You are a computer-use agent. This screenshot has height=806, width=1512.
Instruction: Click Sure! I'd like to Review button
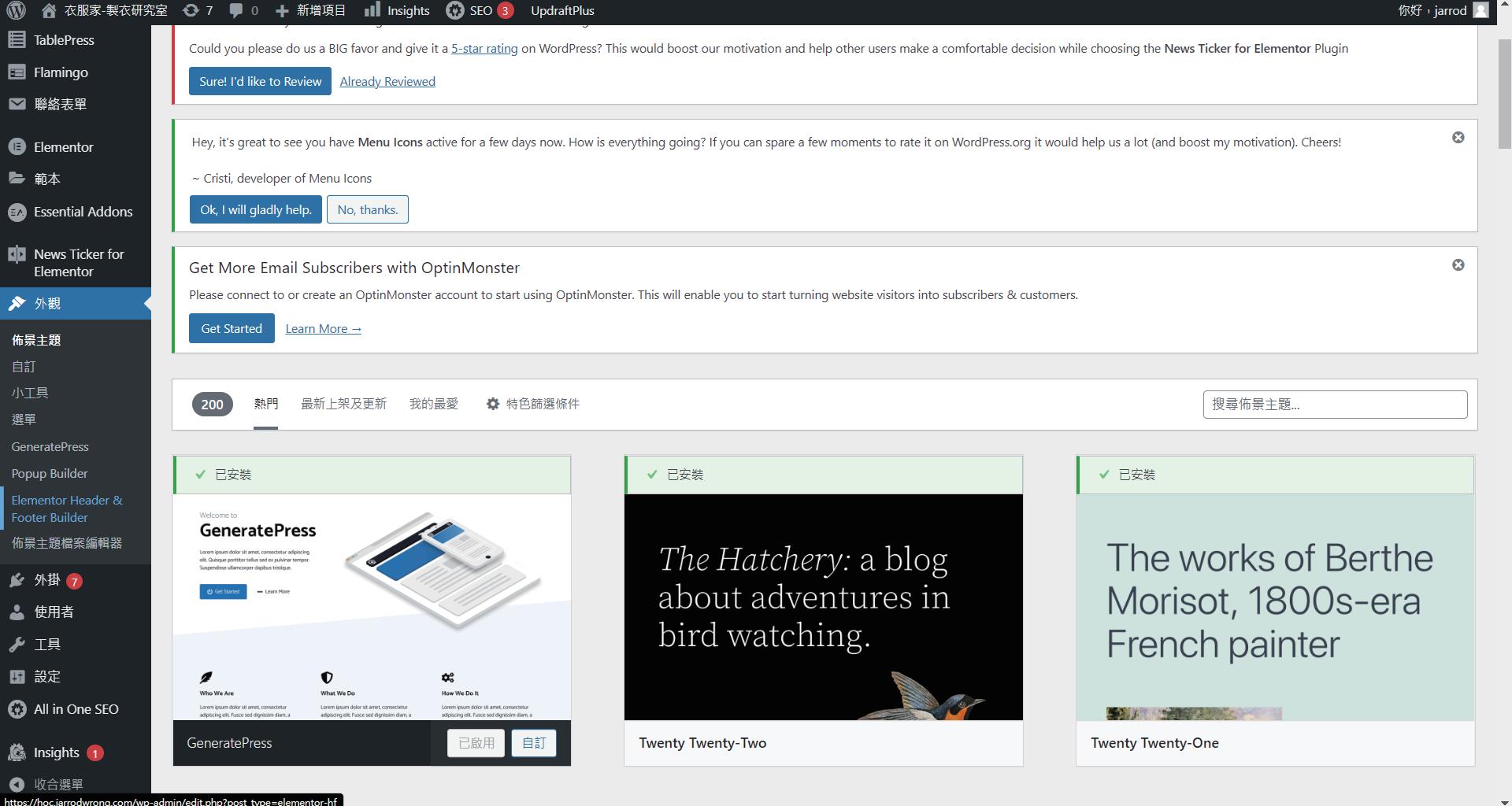tap(260, 81)
